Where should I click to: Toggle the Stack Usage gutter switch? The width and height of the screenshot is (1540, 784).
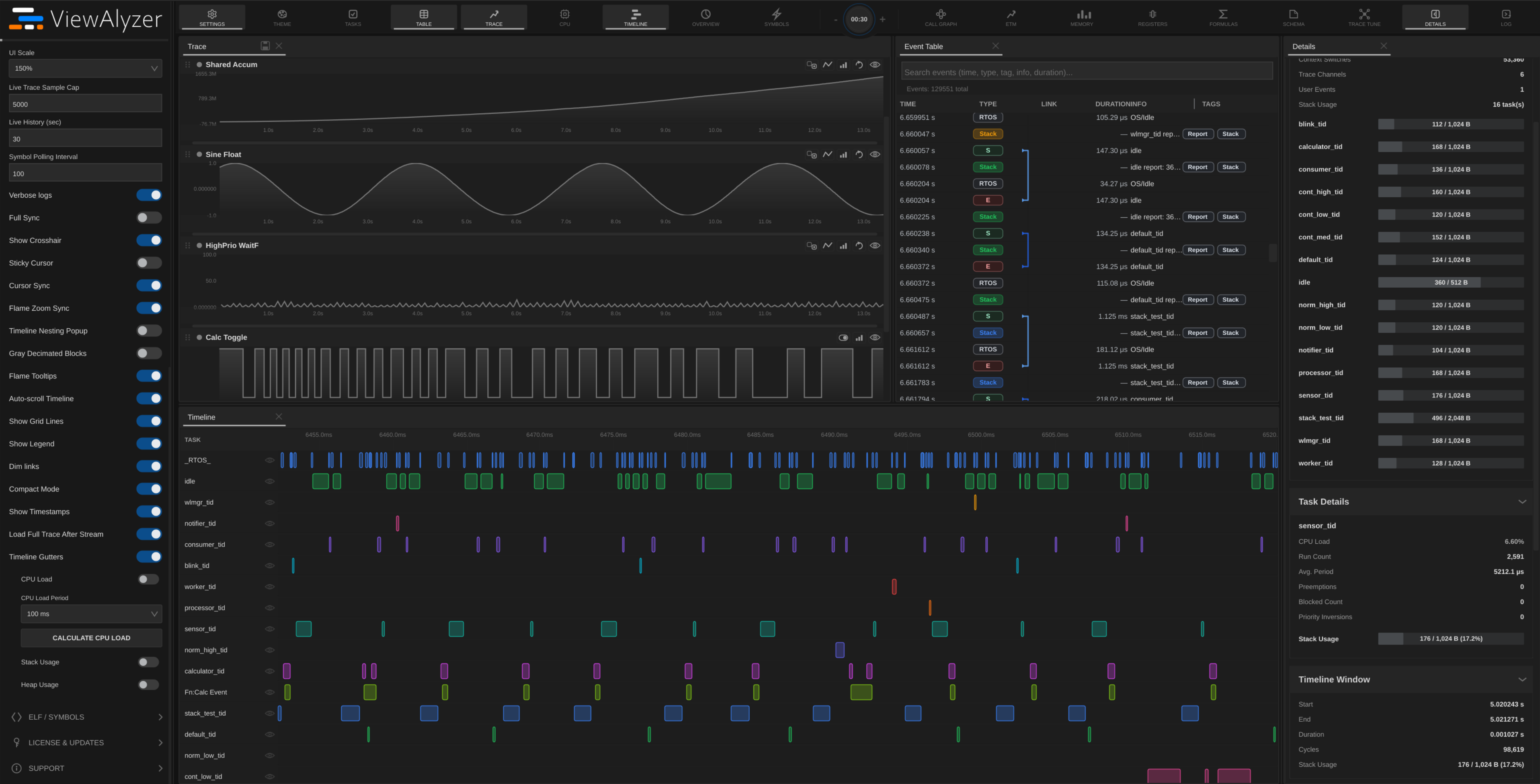coord(148,662)
